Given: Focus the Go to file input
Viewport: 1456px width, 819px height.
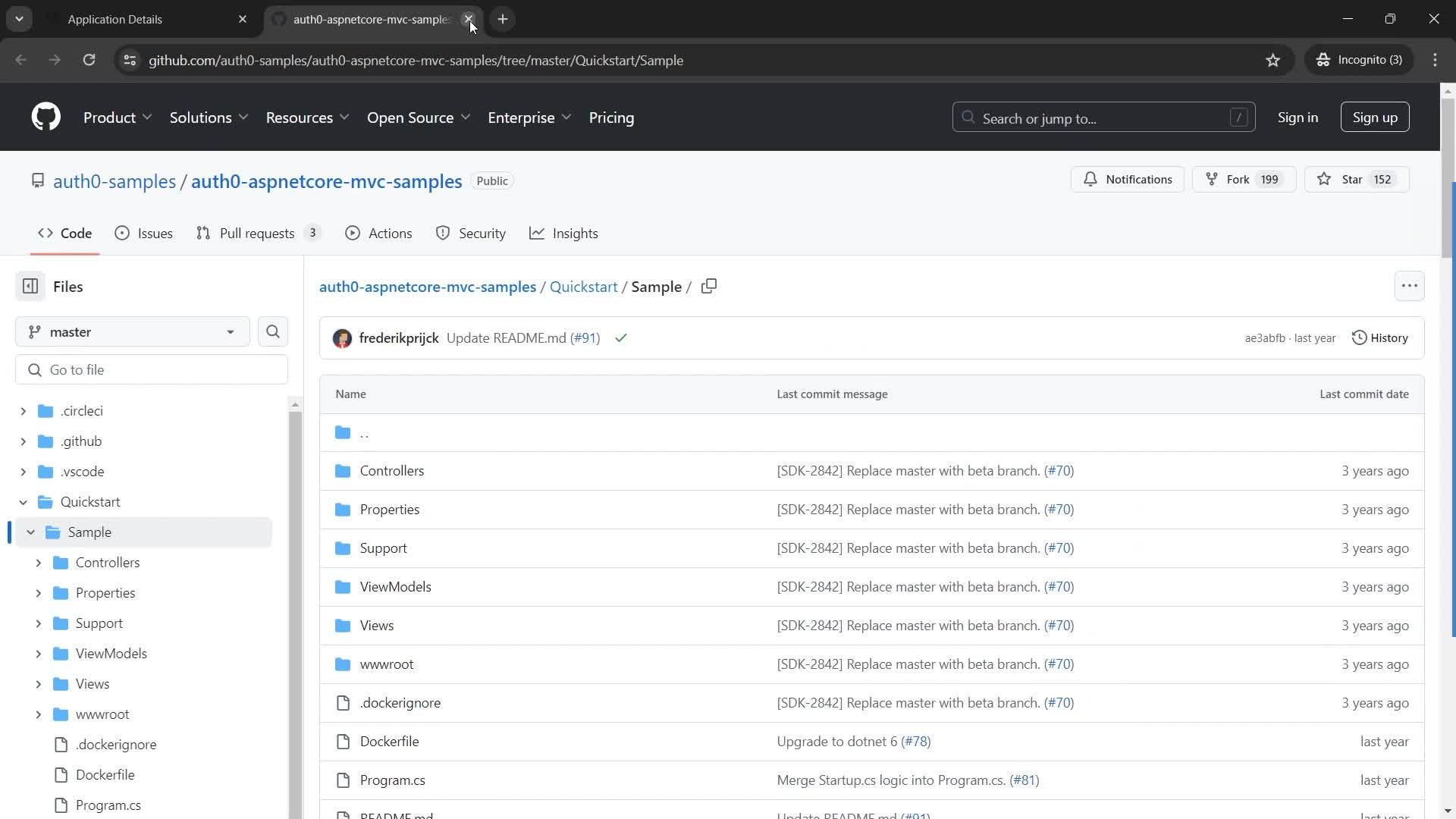Looking at the screenshot, I should click(x=152, y=370).
